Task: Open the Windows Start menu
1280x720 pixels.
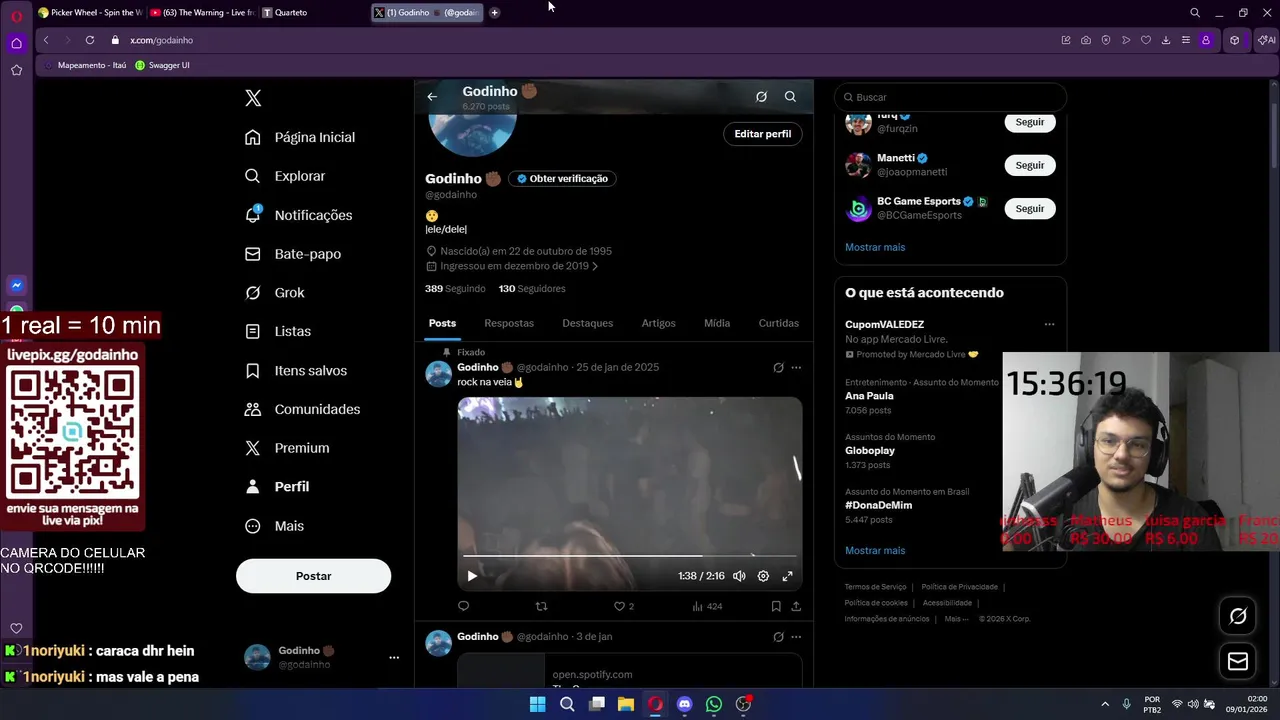Action: [x=537, y=704]
